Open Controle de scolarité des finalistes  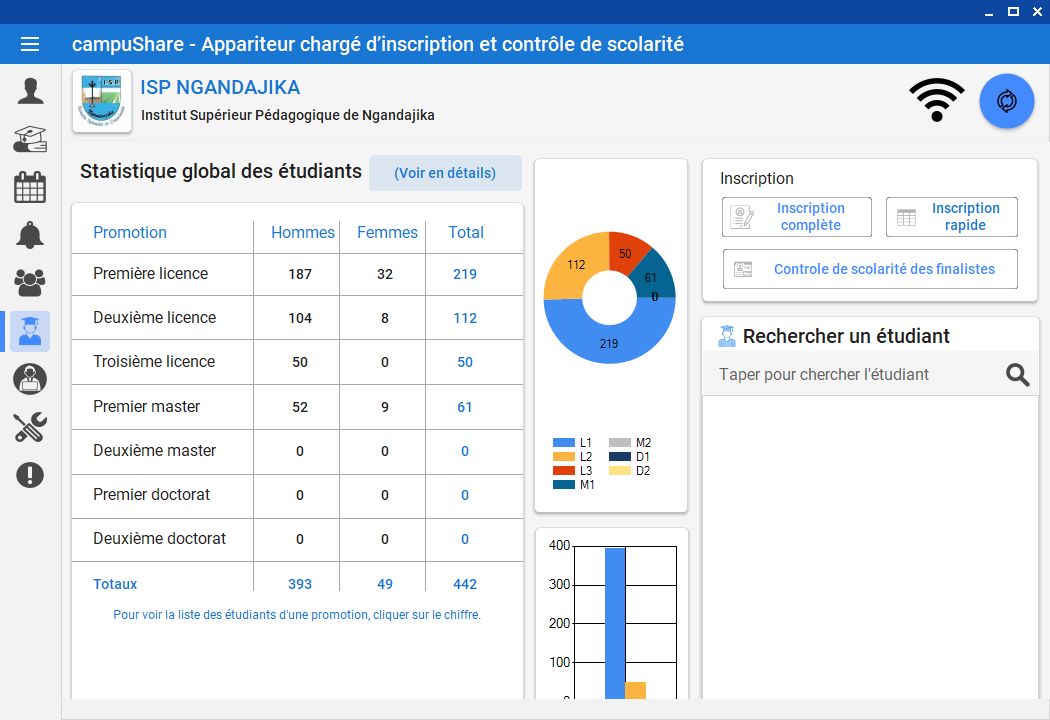pos(870,269)
